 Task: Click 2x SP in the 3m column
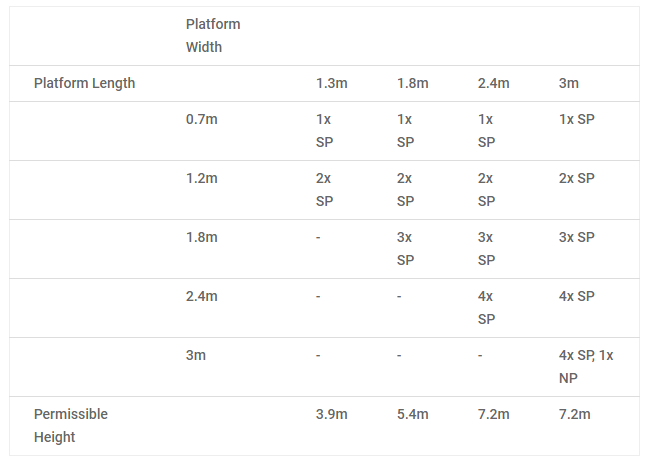coord(576,178)
